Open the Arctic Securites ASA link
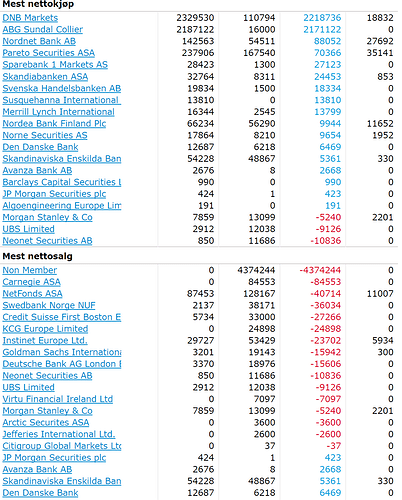 [46, 422]
